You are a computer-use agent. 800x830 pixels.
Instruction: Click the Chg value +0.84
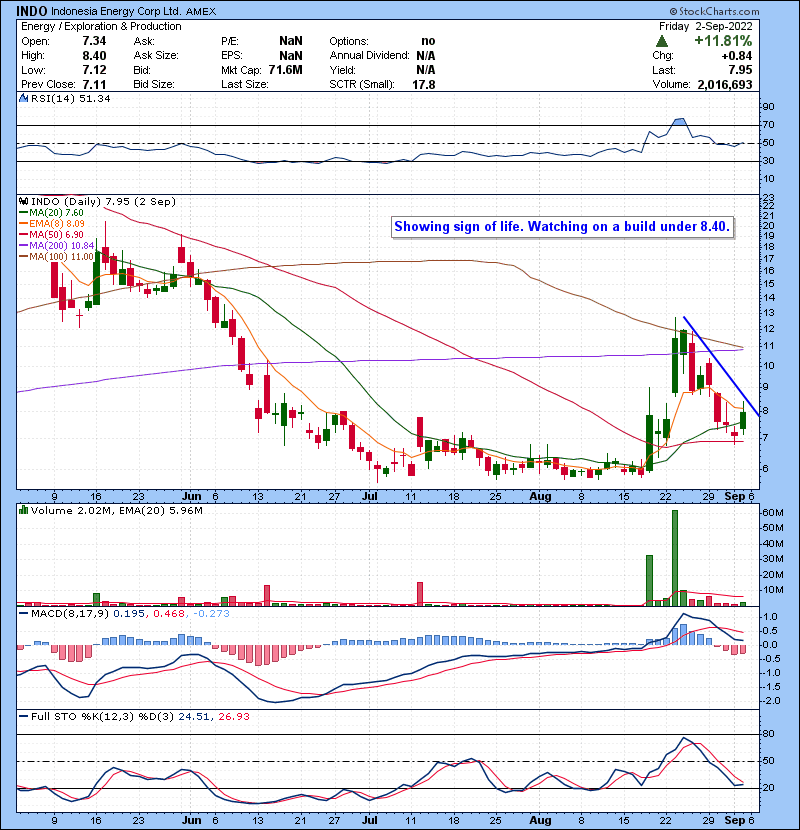(x=736, y=56)
